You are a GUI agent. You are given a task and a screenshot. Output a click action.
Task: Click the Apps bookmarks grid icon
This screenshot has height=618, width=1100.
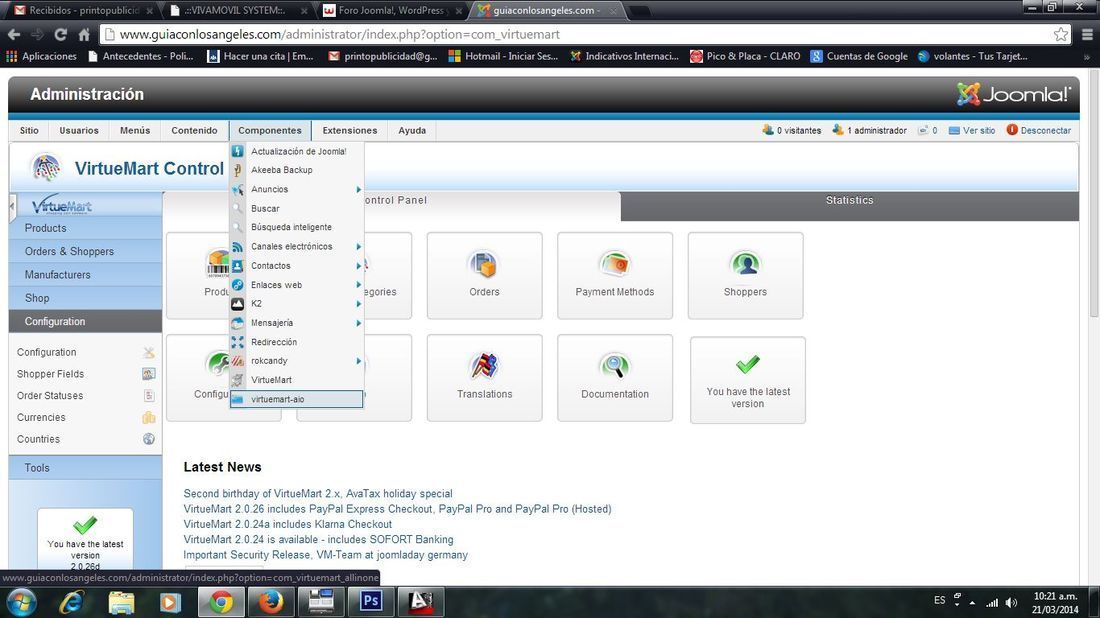12,56
